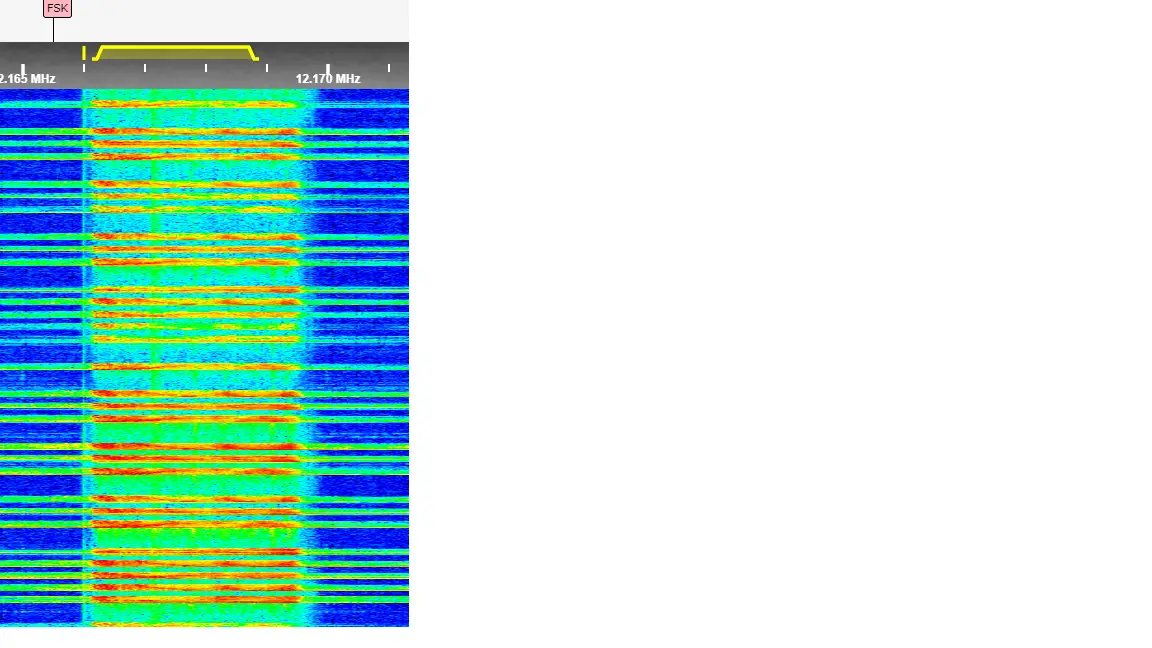Click the signal's left edge in the waterfall
This screenshot has height=648, width=1152.
click(x=86, y=350)
